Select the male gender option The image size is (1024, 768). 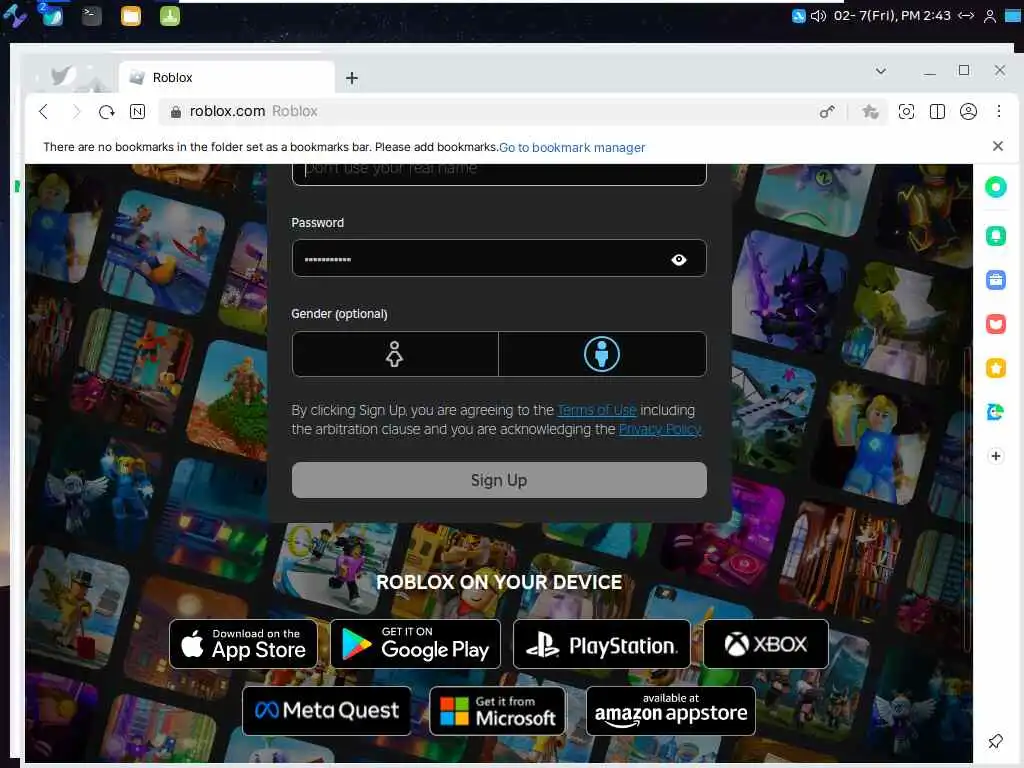pyautogui.click(x=601, y=354)
